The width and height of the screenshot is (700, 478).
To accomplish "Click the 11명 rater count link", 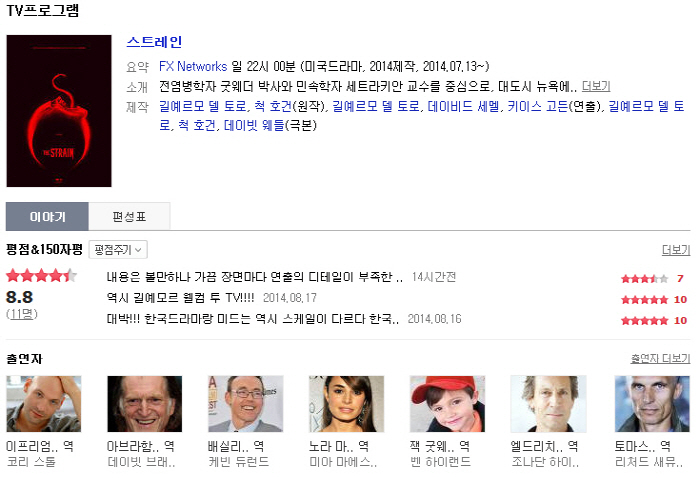I will (21, 314).
